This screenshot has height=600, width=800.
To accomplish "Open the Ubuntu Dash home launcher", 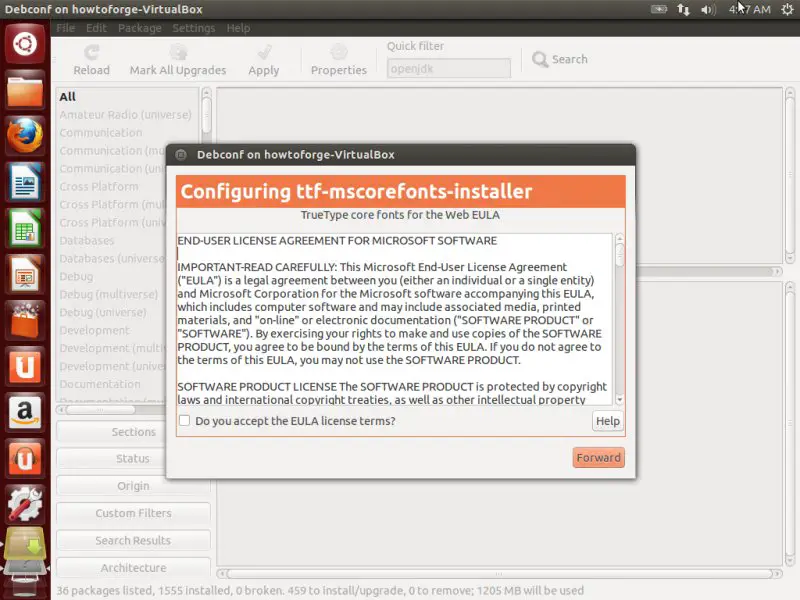I will 25,43.
